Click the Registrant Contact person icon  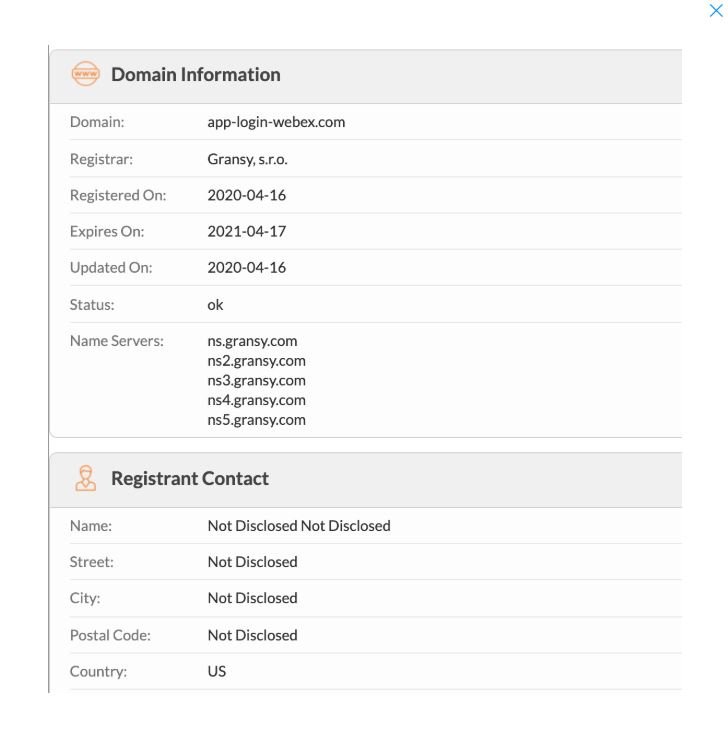(85, 478)
